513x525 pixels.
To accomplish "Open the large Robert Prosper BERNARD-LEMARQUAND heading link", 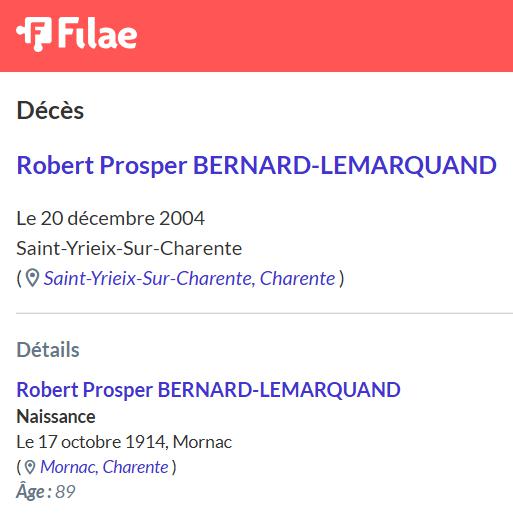I will (x=256, y=165).
